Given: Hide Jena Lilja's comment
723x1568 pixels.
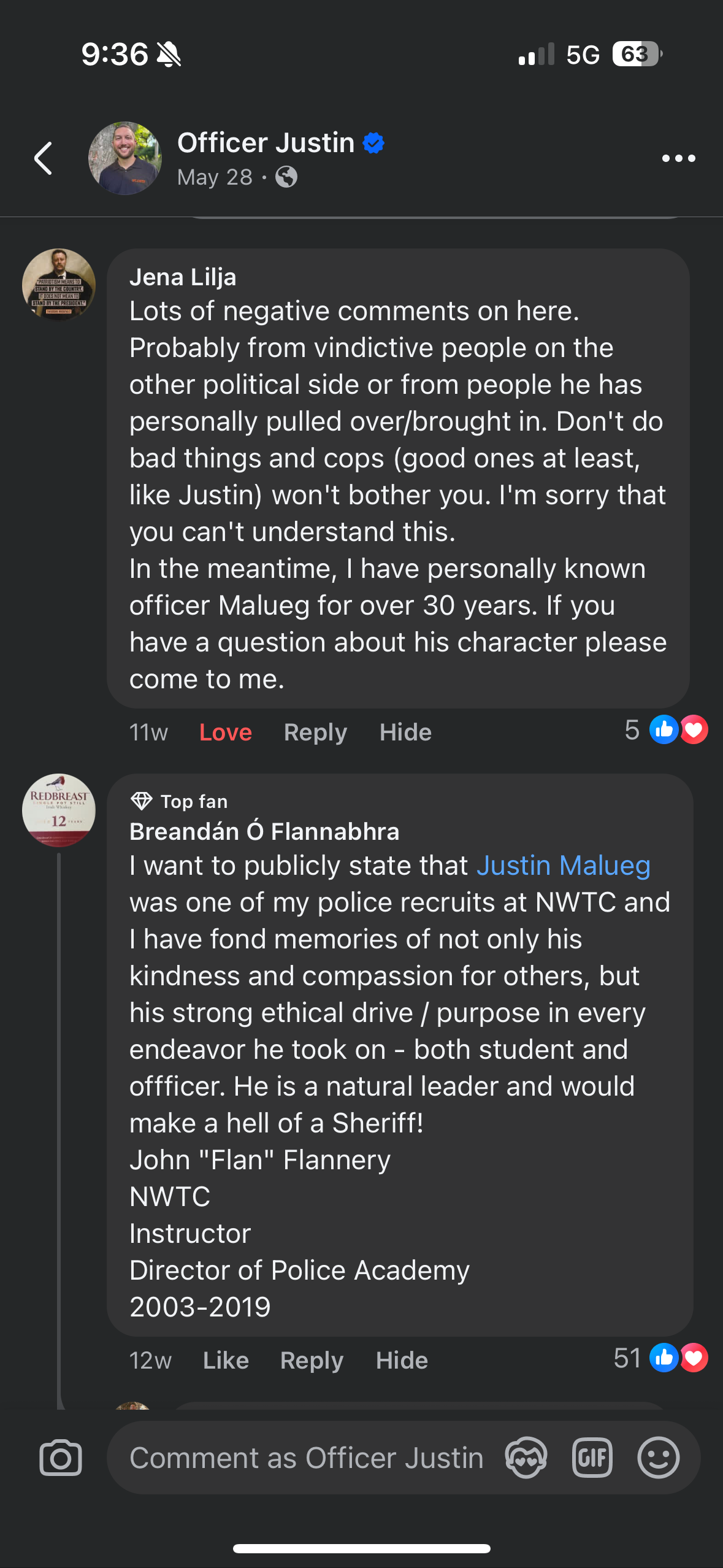Looking at the screenshot, I should coord(405,732).
